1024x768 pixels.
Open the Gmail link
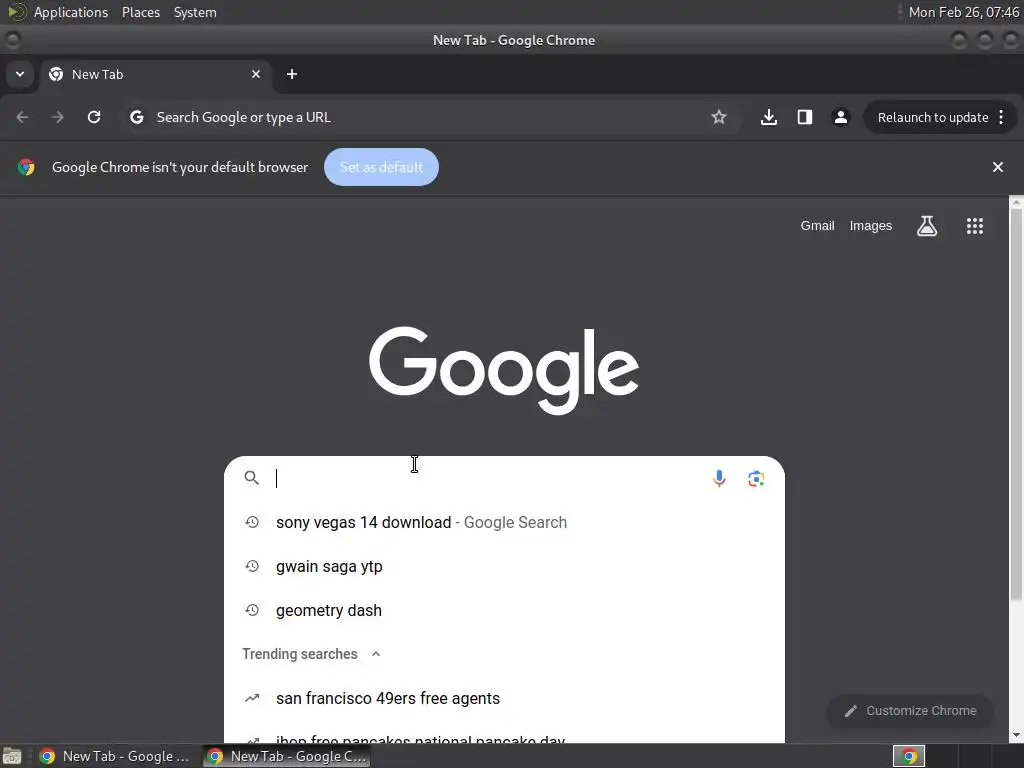click(818, 226)
